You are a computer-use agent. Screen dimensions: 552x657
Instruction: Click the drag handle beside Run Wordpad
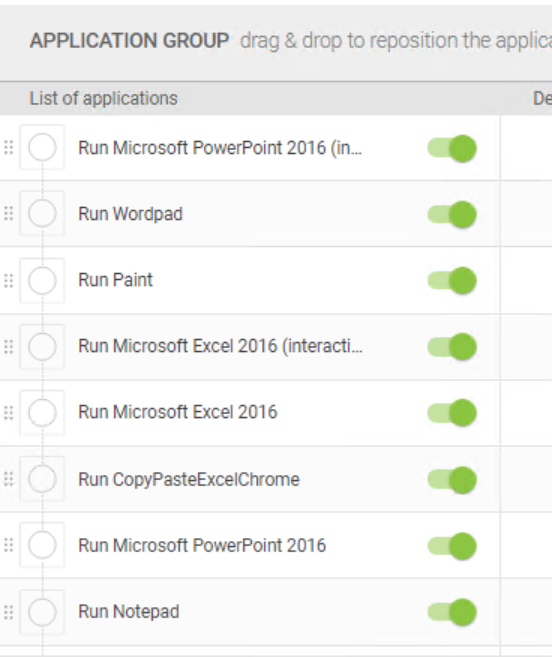(x=8, y=214)
